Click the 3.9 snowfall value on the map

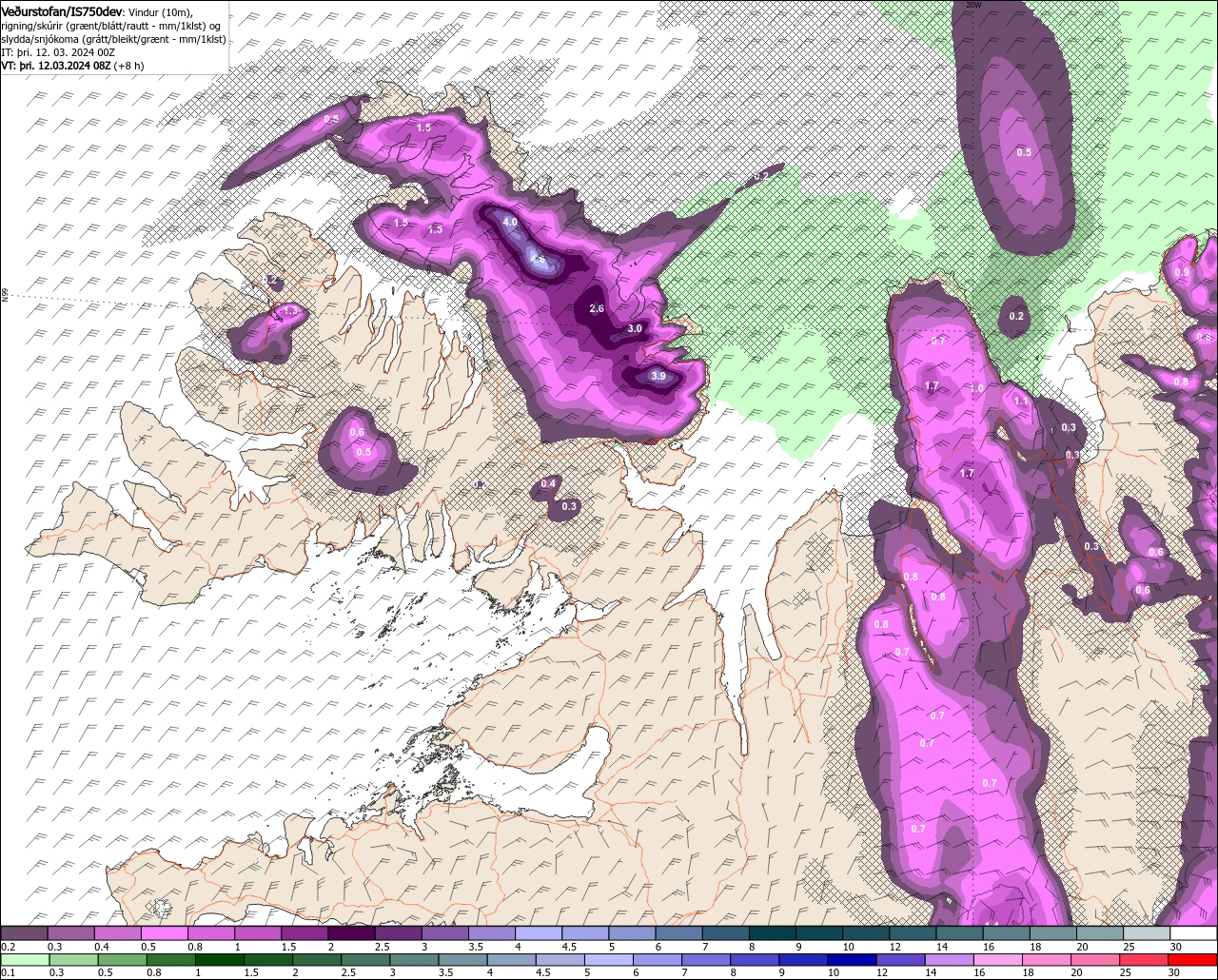(658, 376)
